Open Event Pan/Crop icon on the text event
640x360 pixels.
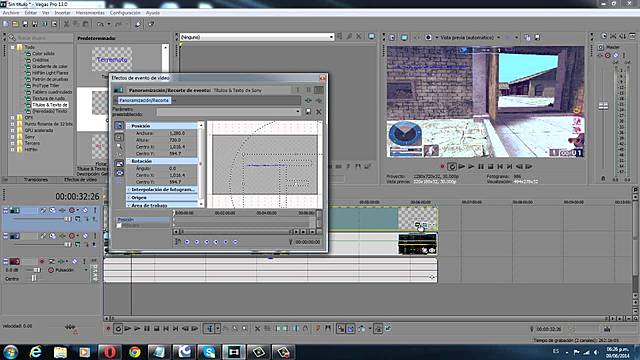coord(417,224)
